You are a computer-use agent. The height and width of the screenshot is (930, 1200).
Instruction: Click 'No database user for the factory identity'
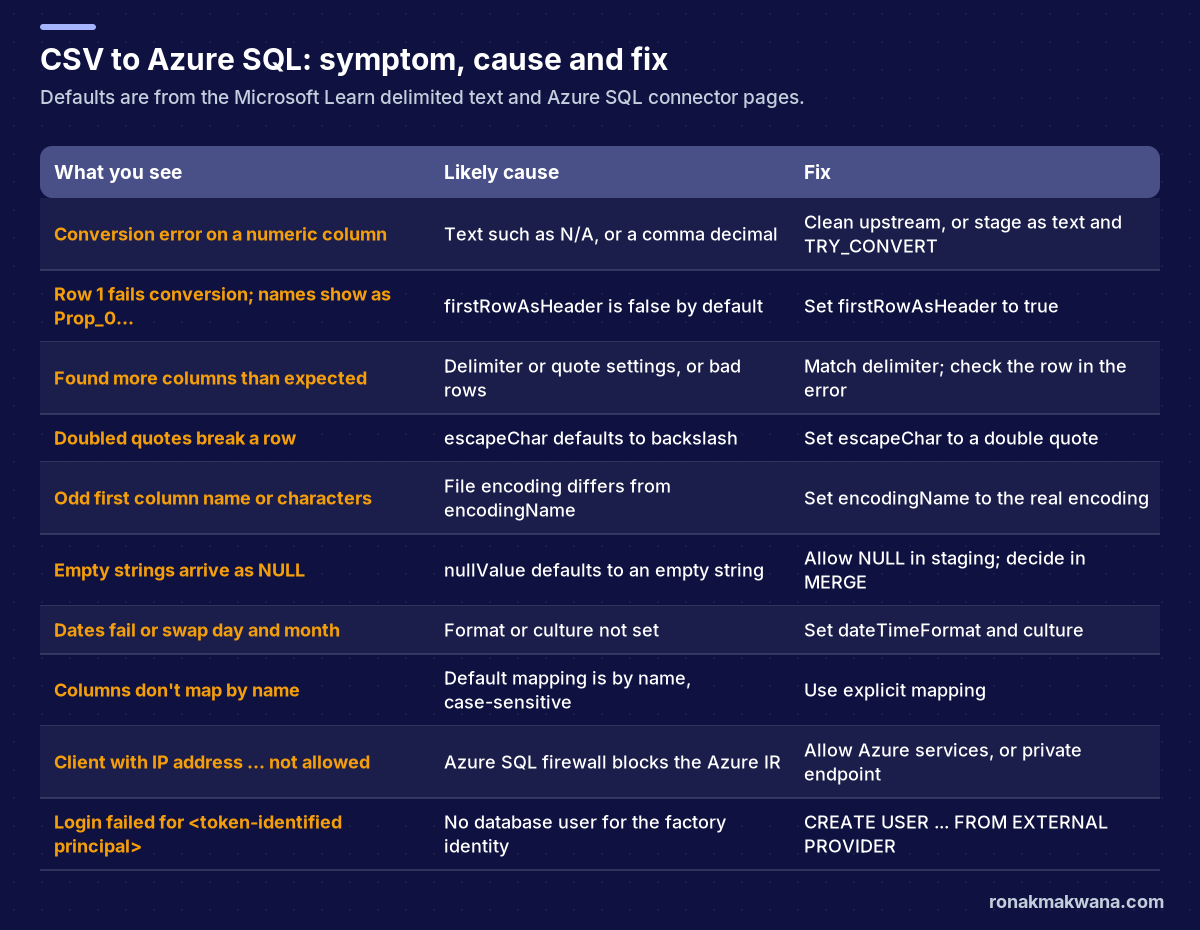[x=585, y=834]
